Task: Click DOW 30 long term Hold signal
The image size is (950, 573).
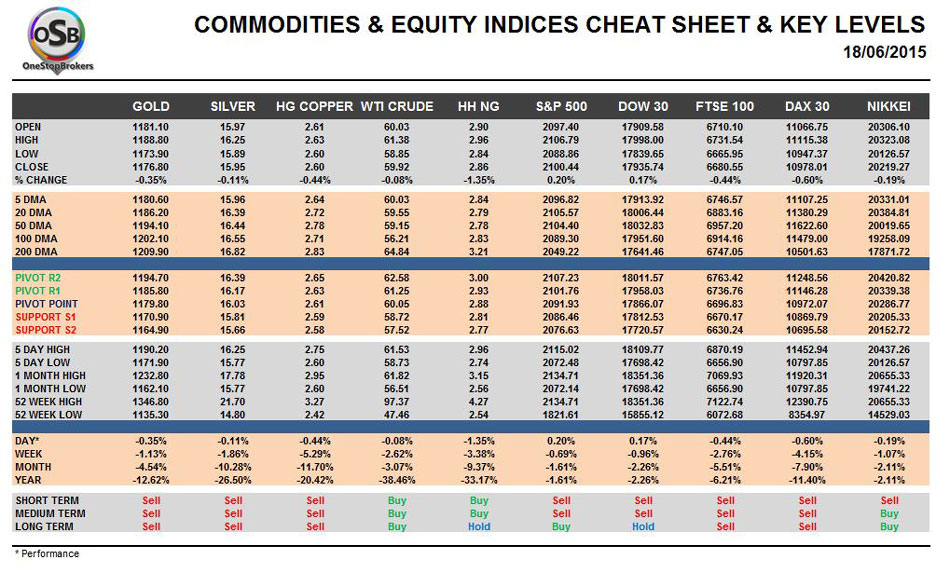Action: click(x=643, y=526)
